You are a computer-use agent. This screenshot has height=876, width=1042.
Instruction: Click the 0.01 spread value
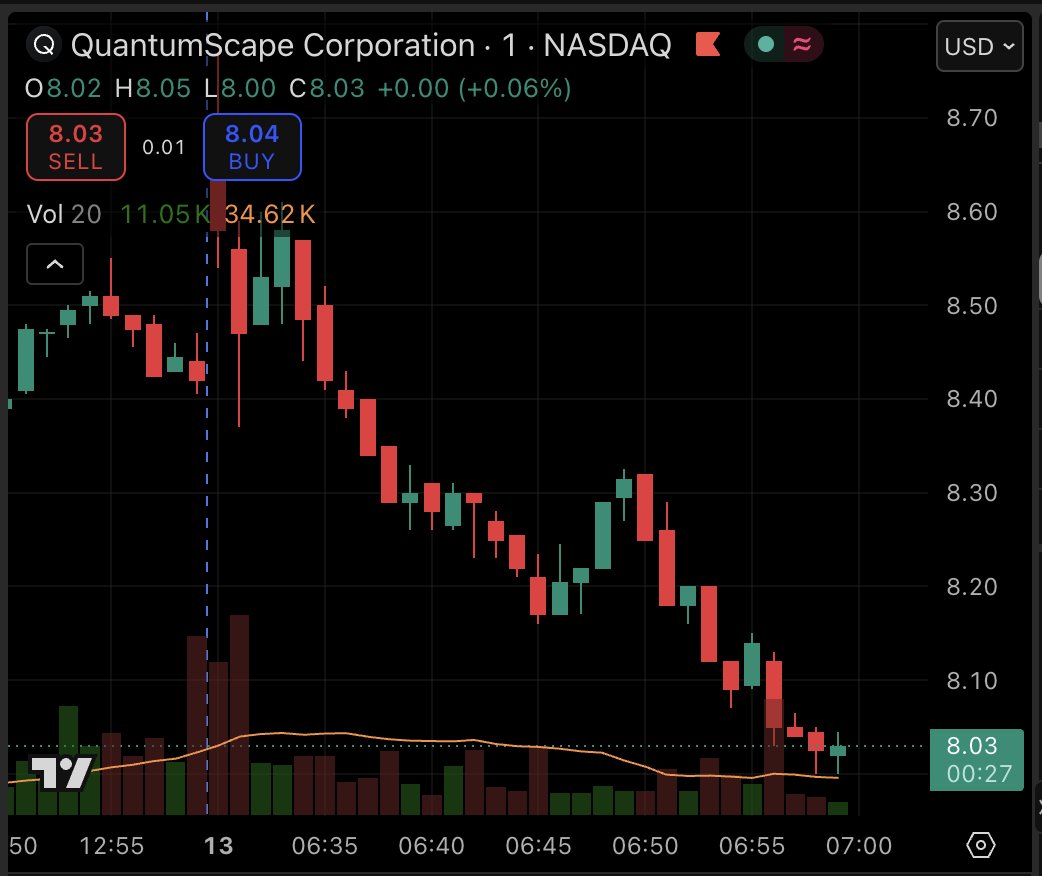tap(163, 147)
